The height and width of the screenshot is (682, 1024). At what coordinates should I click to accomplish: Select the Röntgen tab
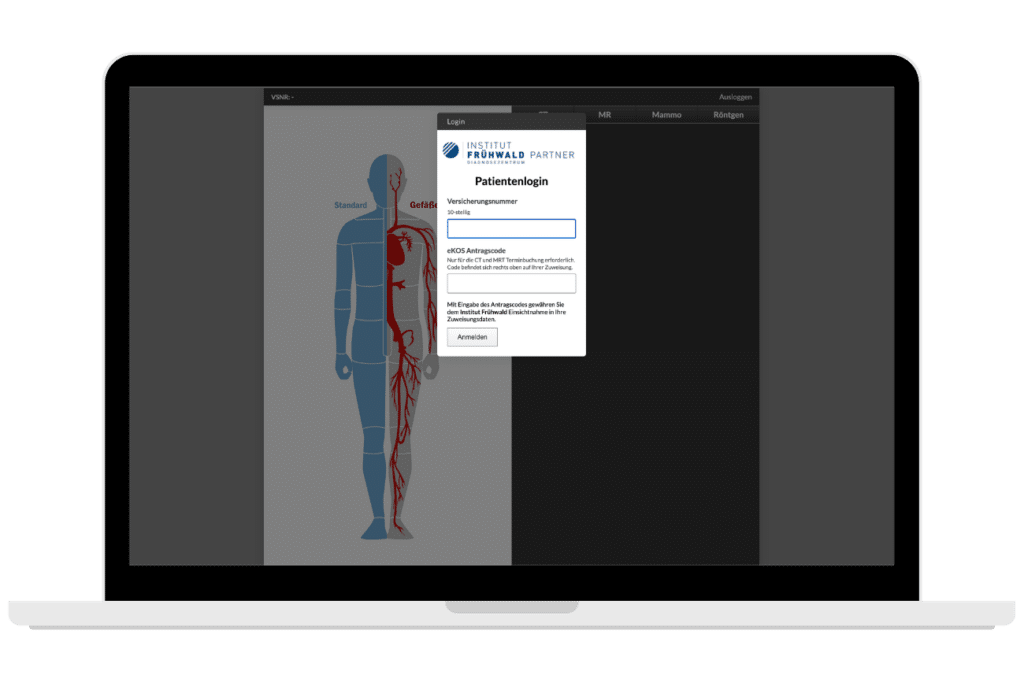tap(728, 115)
